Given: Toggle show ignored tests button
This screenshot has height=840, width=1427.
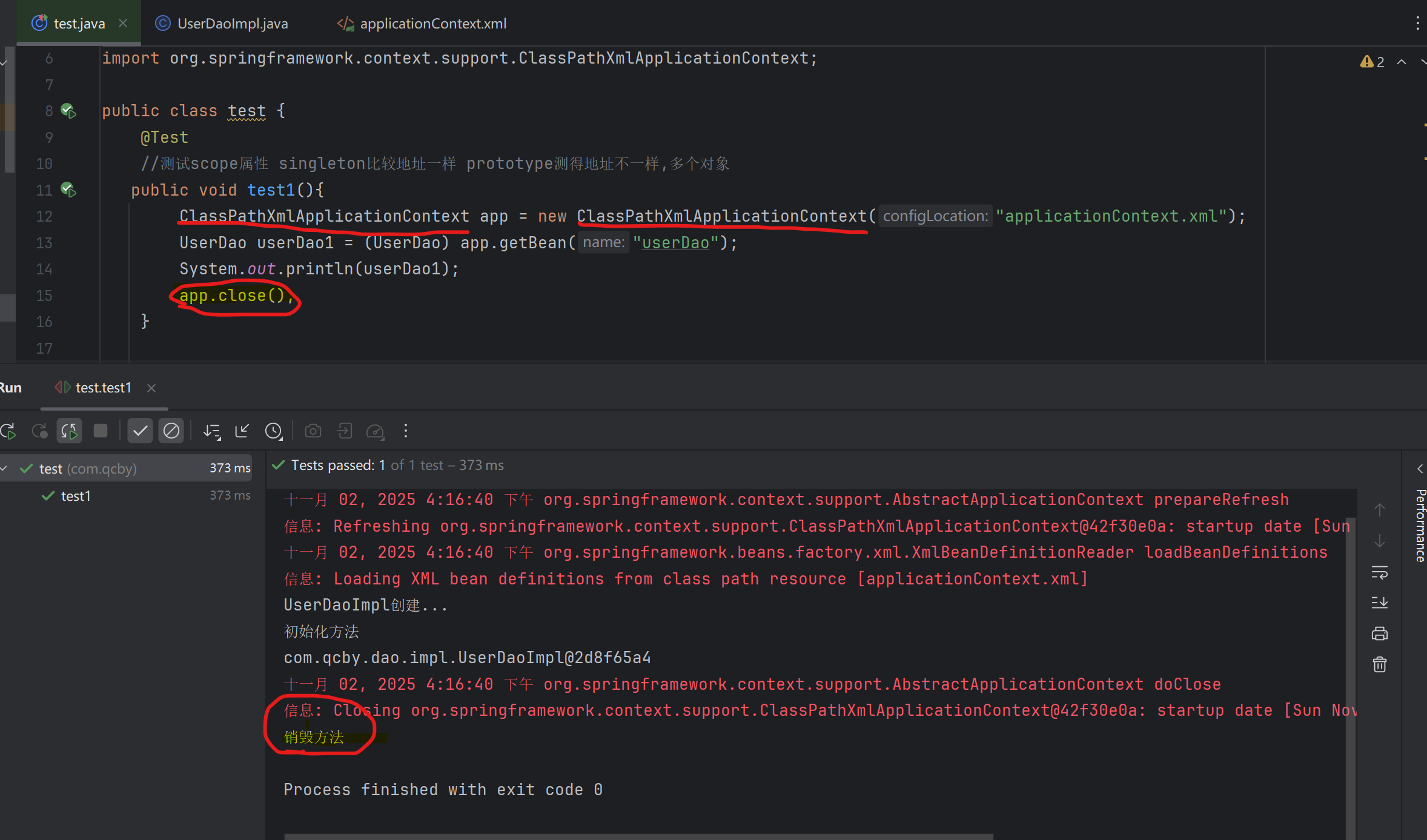Looking at the screenshot, I should (171, 431).
